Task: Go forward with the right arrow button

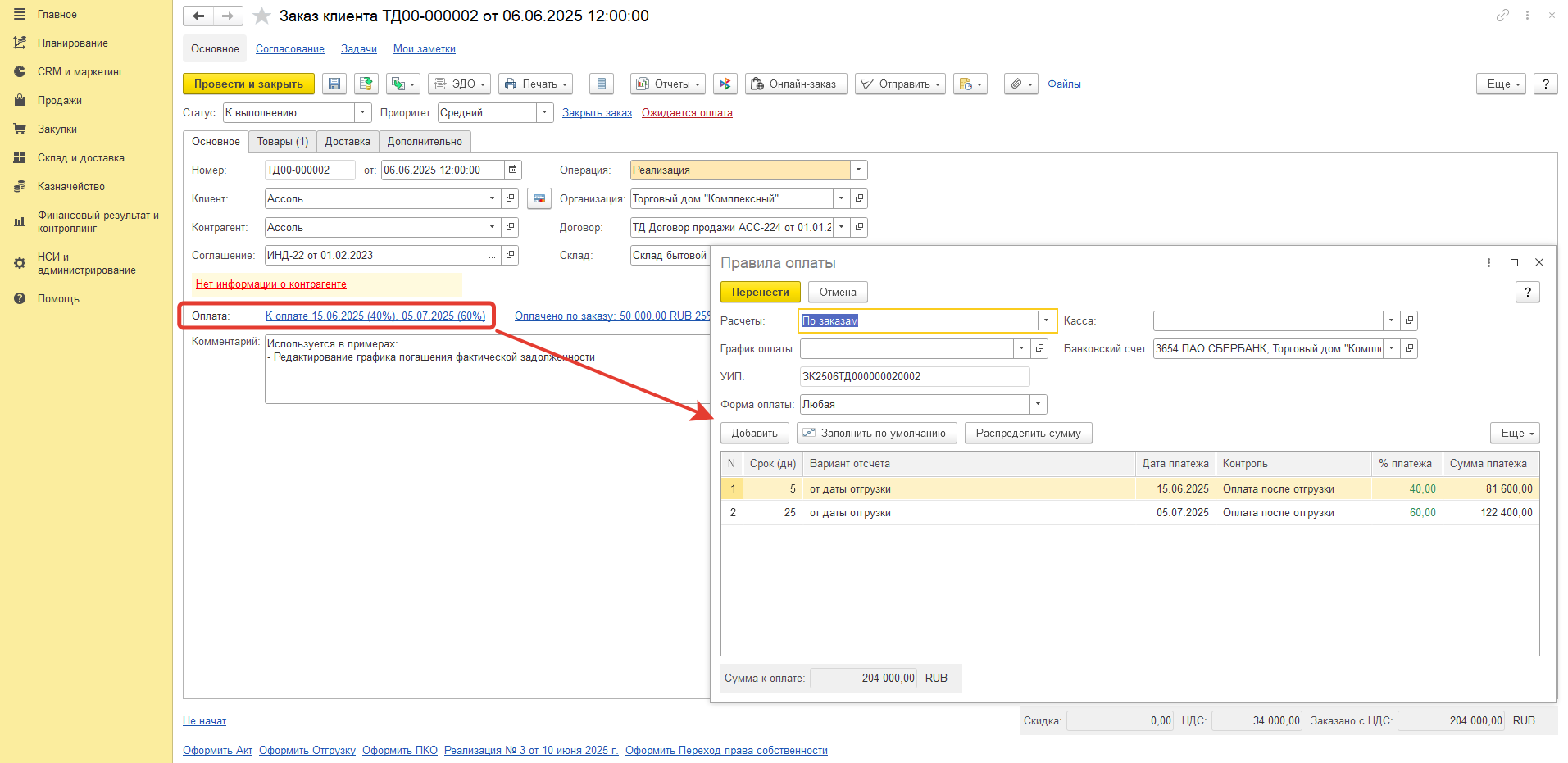Action: (x=228, y=16)
